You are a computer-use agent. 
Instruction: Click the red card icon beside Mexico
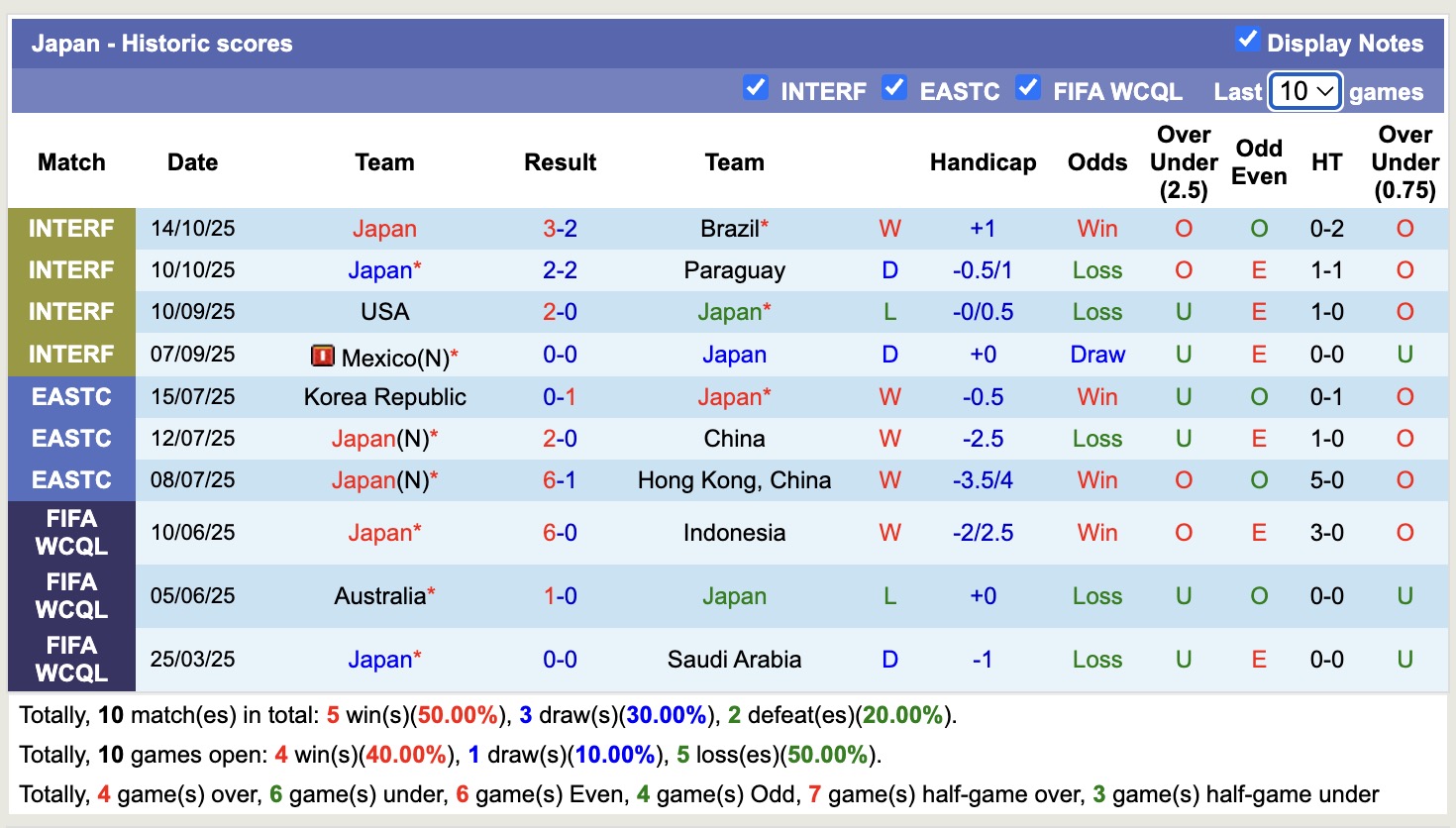(x=323, y=356)
